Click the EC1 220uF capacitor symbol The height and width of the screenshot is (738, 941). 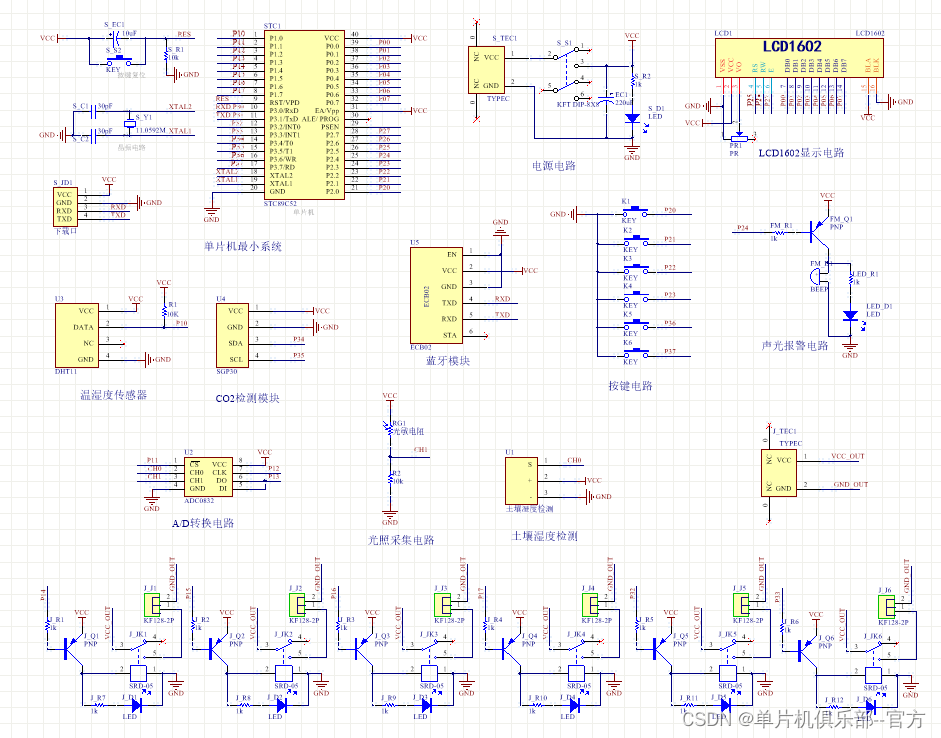[607, 100]
